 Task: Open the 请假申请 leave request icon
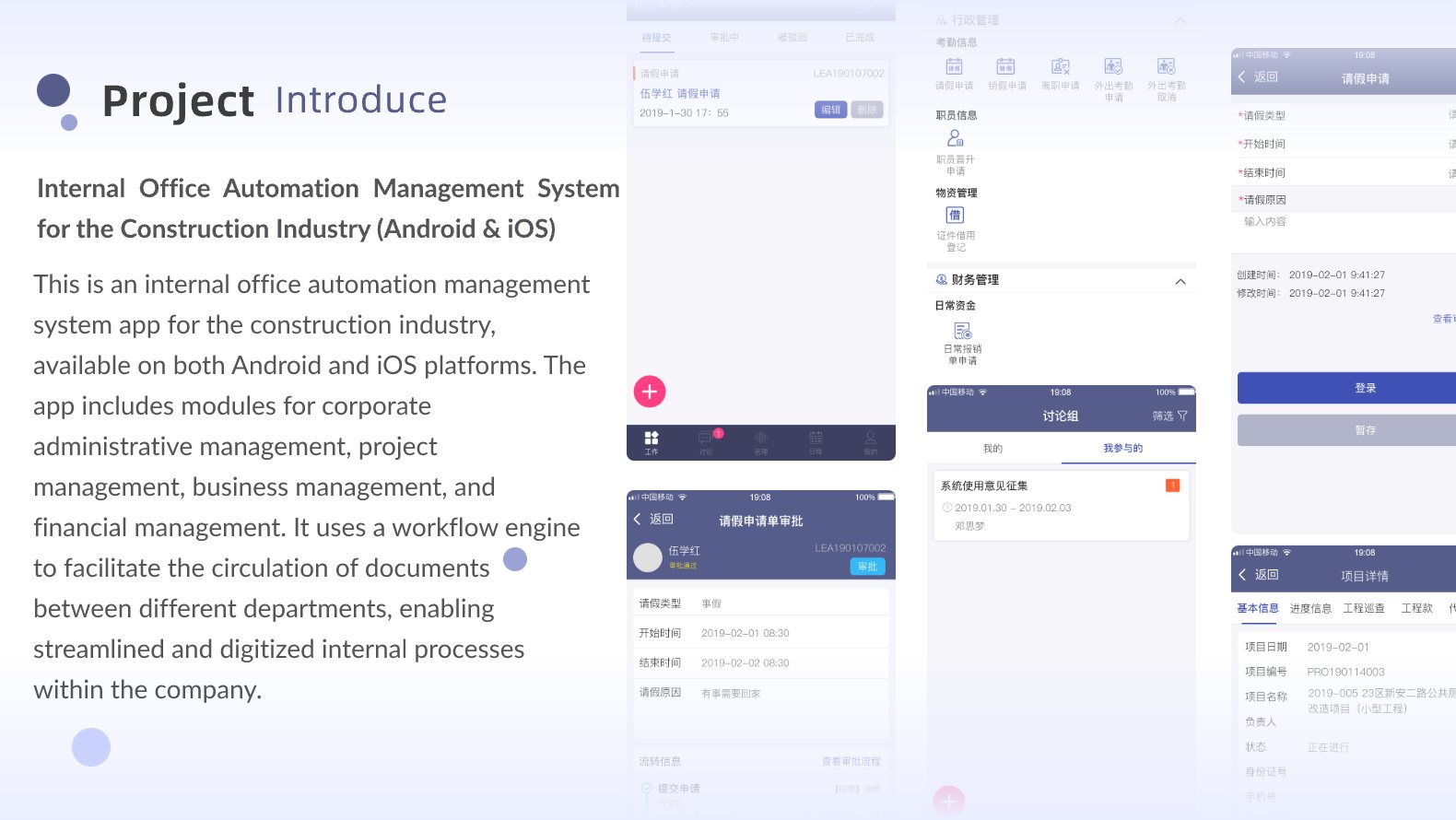(954, 67)
